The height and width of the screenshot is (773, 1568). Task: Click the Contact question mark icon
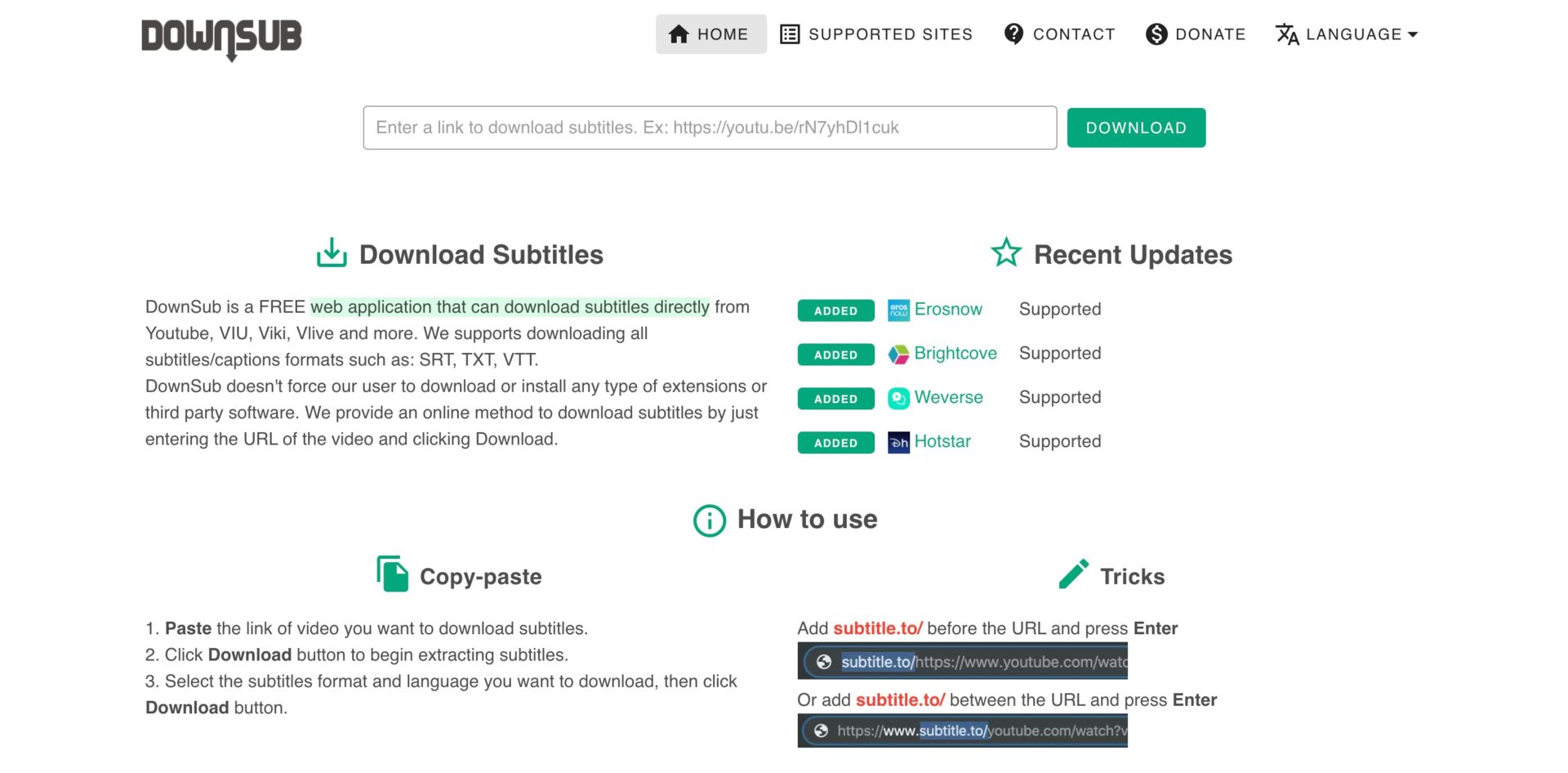pyautogui.click(x=1014, y=34)
